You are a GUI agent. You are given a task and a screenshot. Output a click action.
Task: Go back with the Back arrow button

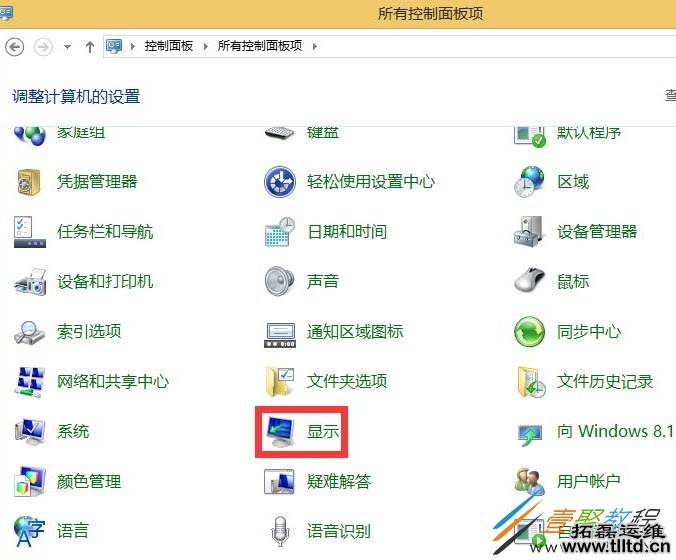tap(15, 46)
